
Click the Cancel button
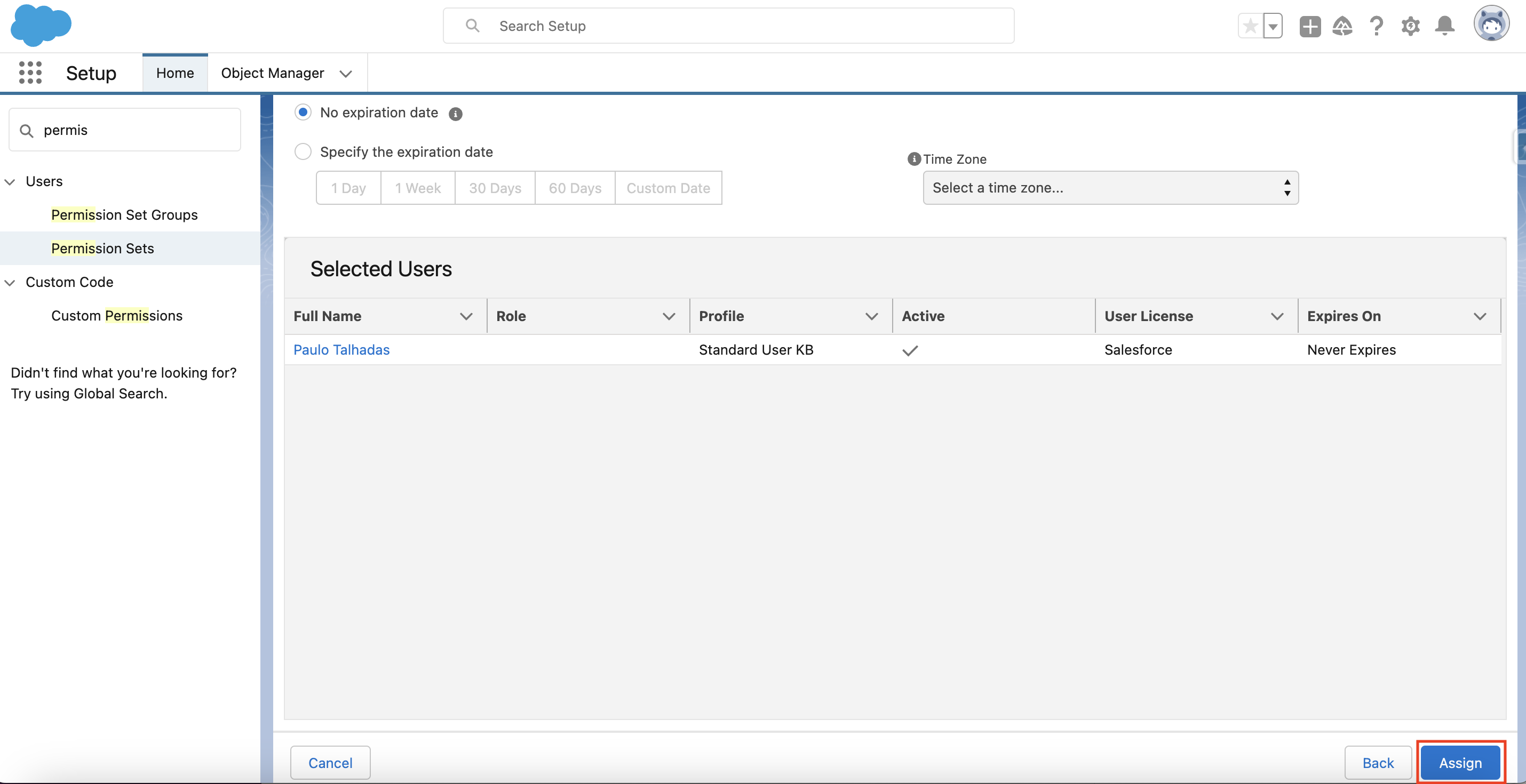[330, 763]
